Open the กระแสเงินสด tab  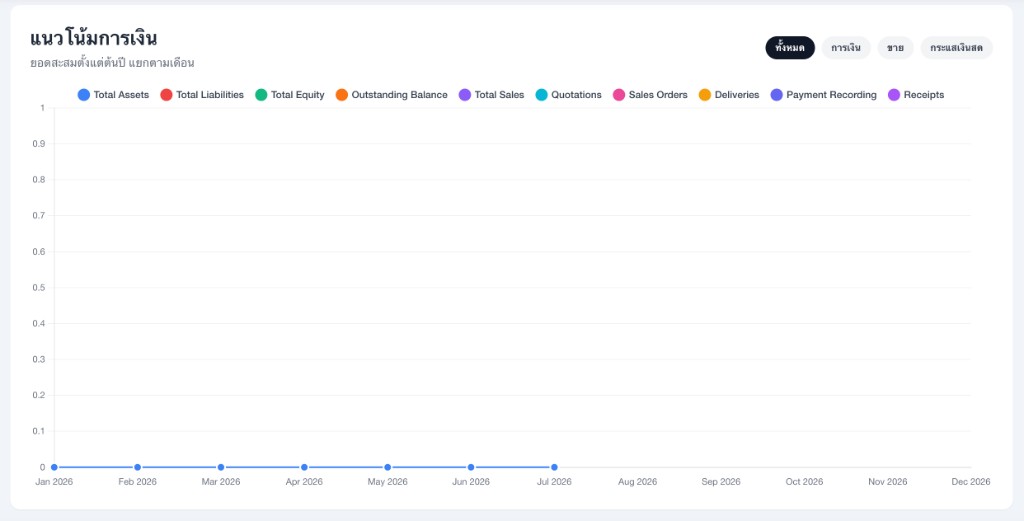pyautogui.click(x=956, y=48)
